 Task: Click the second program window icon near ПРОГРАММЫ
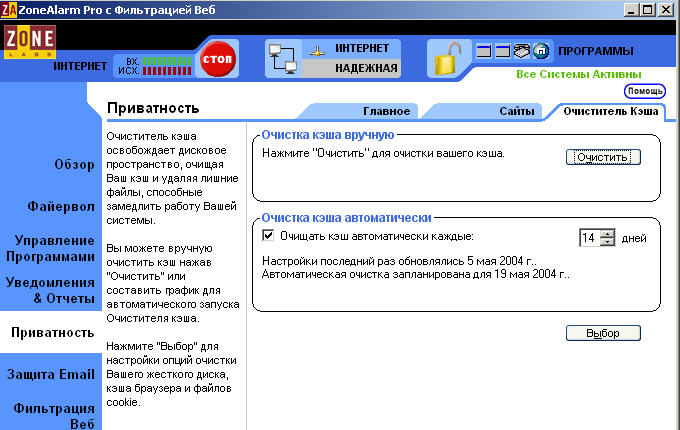coord(503,51)
